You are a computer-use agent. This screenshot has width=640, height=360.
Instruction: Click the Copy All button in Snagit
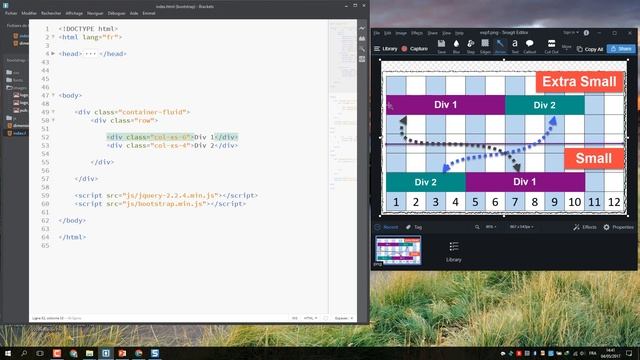(590, 49)
